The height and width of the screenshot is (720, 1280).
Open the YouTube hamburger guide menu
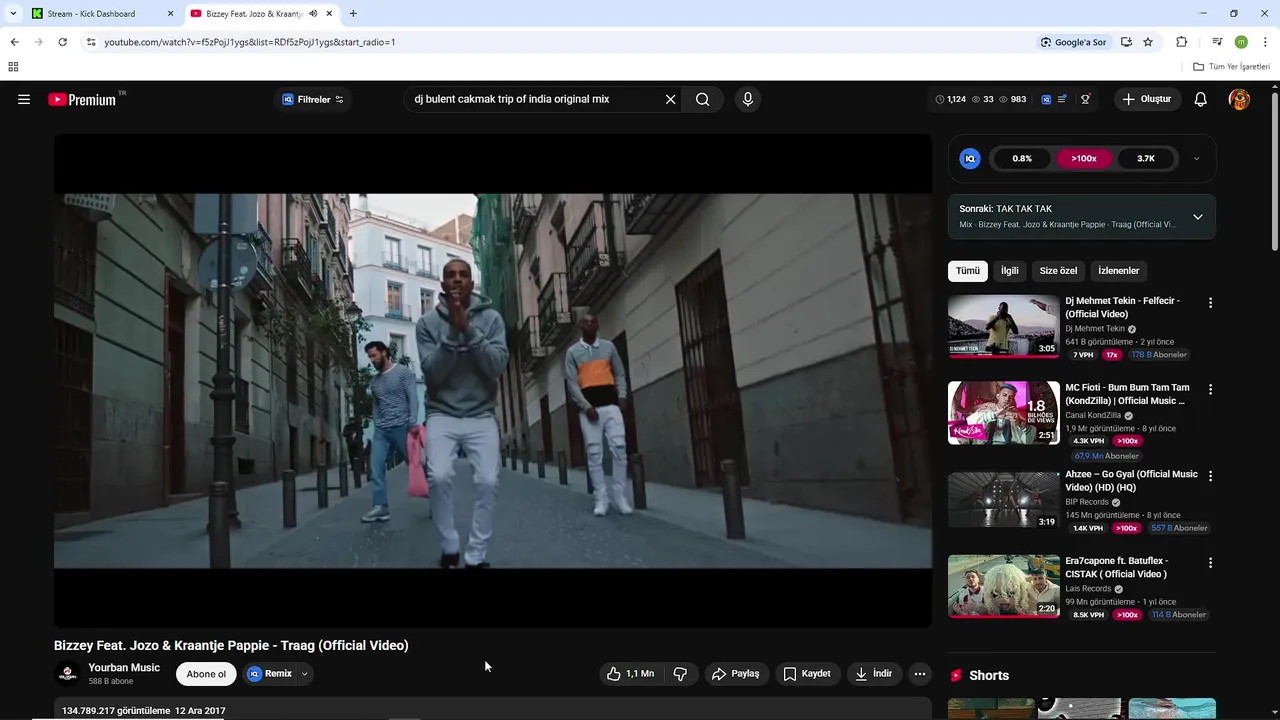click(24, 99)
